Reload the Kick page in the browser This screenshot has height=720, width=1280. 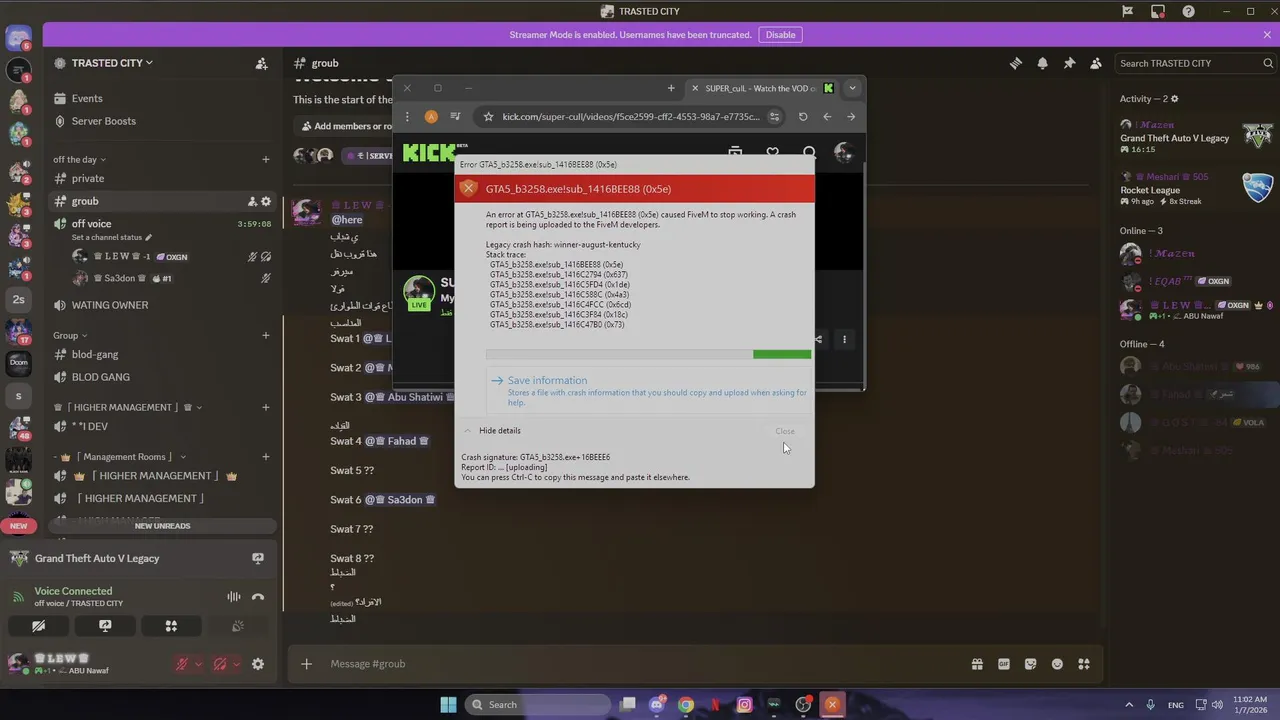[803, 117]
